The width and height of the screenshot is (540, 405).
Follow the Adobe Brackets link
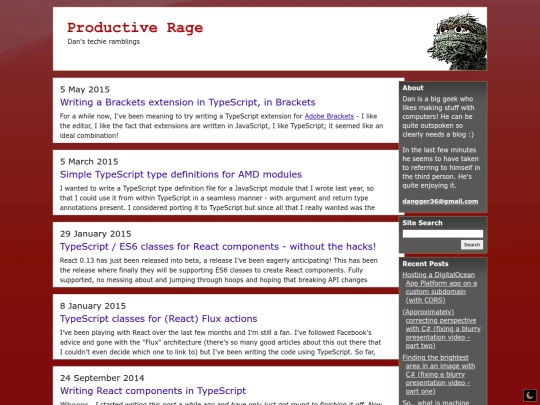(x=329, y=116)
